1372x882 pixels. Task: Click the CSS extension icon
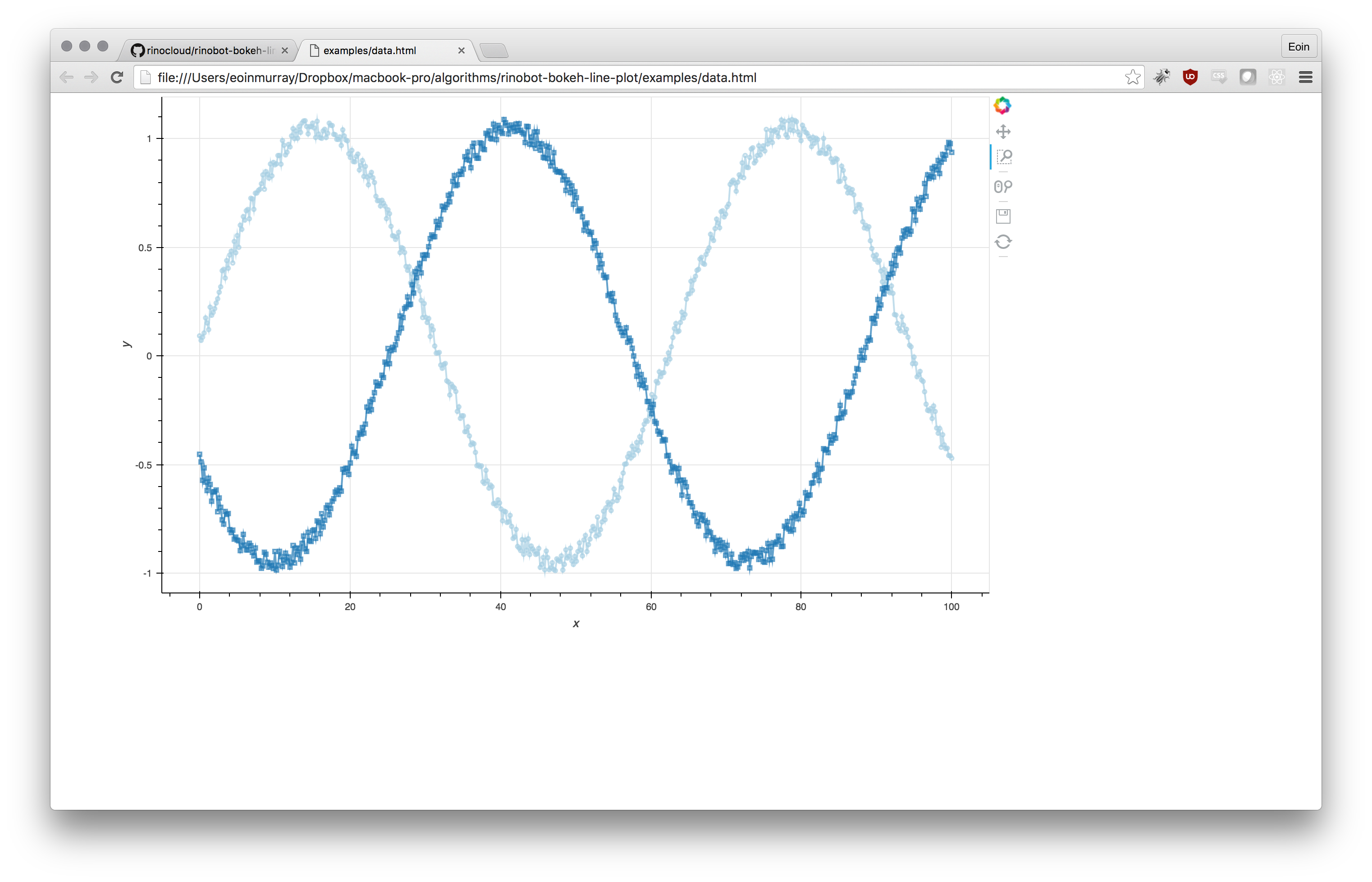[1219, 77]
